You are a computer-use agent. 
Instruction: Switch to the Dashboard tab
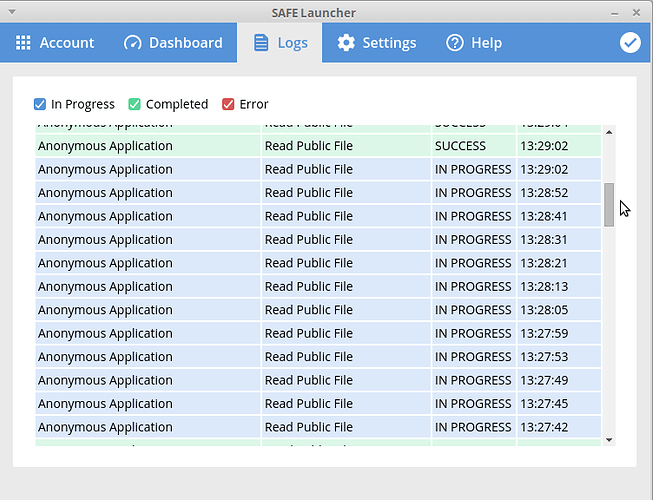coord(173,42)
